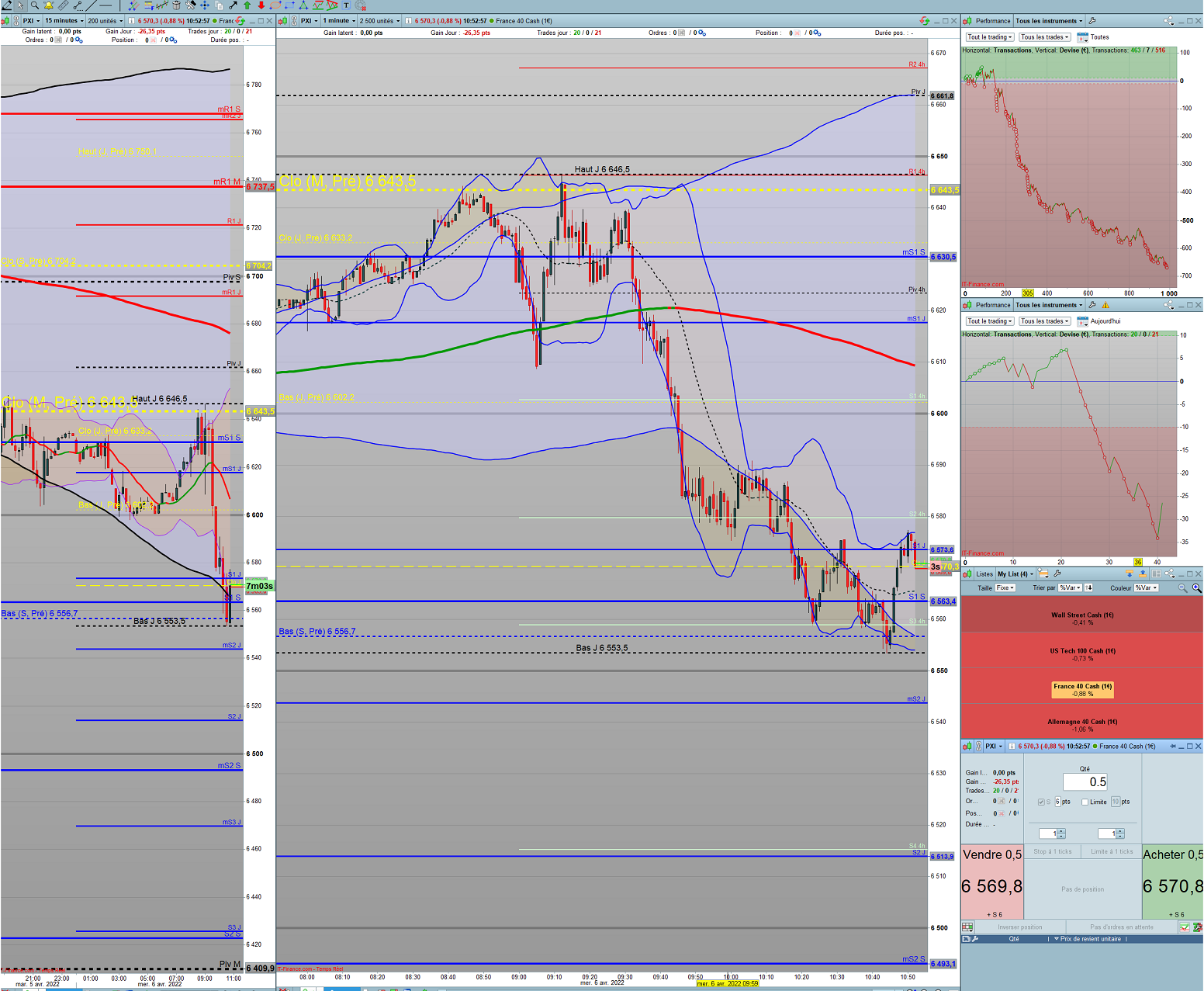
Task: Open top Tous les trades dropdown
Action: tap(1045, 37)
